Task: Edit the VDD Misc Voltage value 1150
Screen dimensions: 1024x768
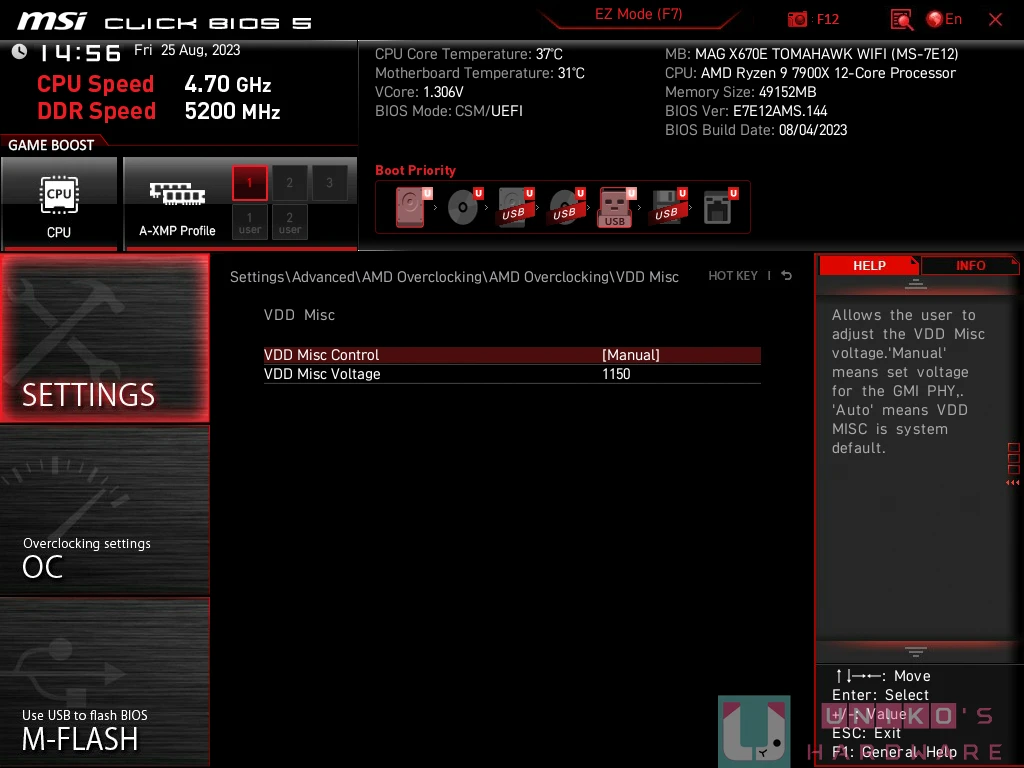Action: click(x=512, y=374)
